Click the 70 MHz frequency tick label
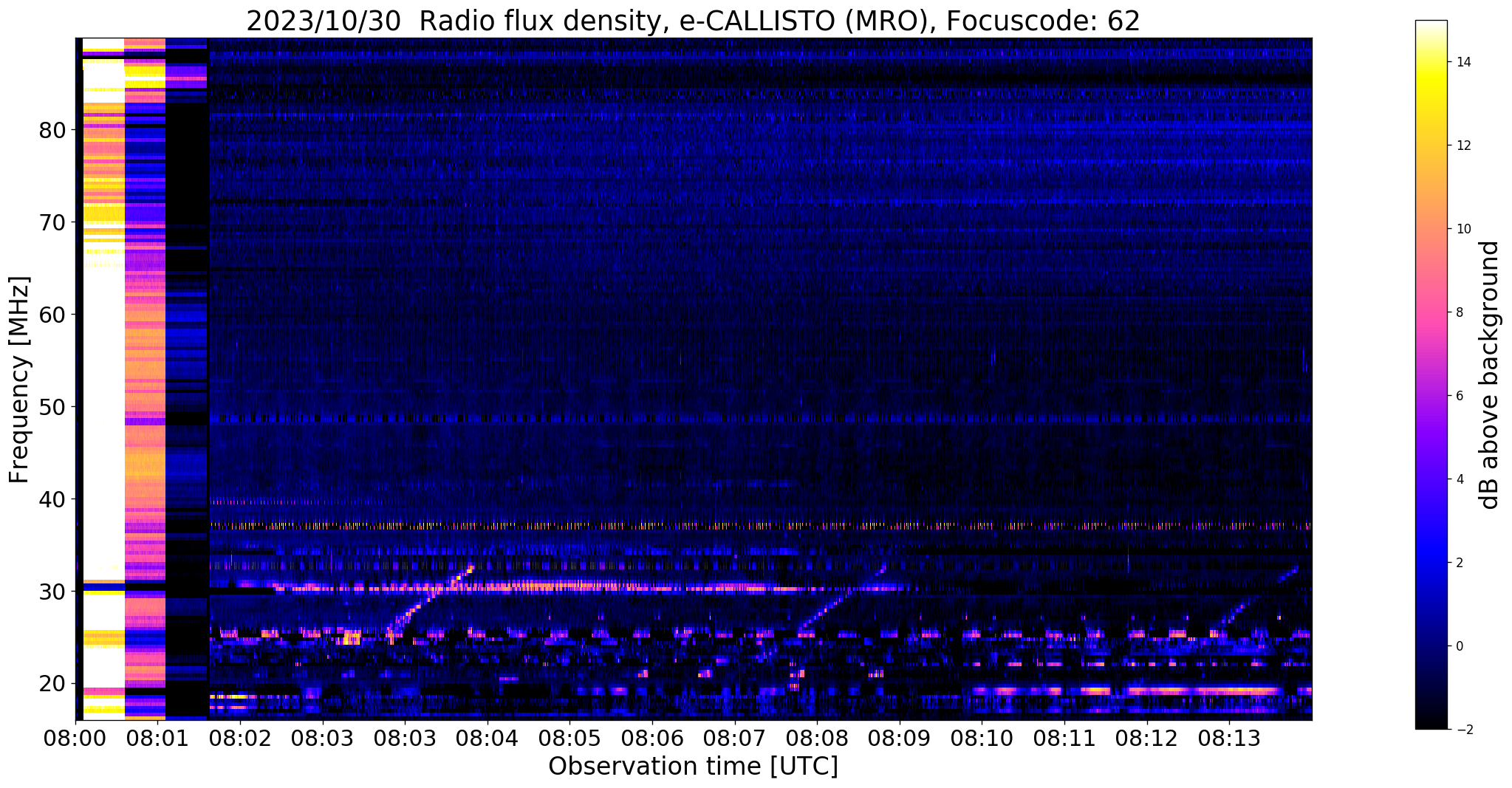 (x=52, y=223)
